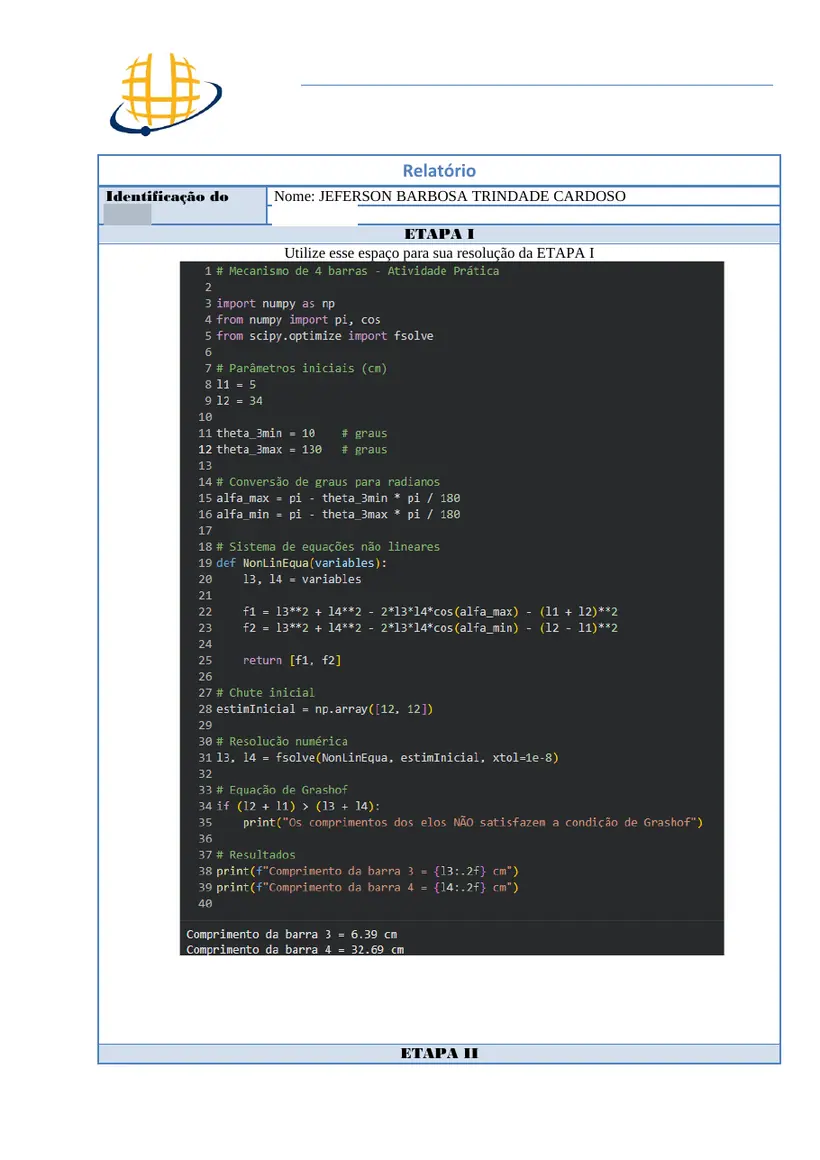Click 'def NonLinEqua(variables):' line

pyautogui.click(x=301, y=564)
